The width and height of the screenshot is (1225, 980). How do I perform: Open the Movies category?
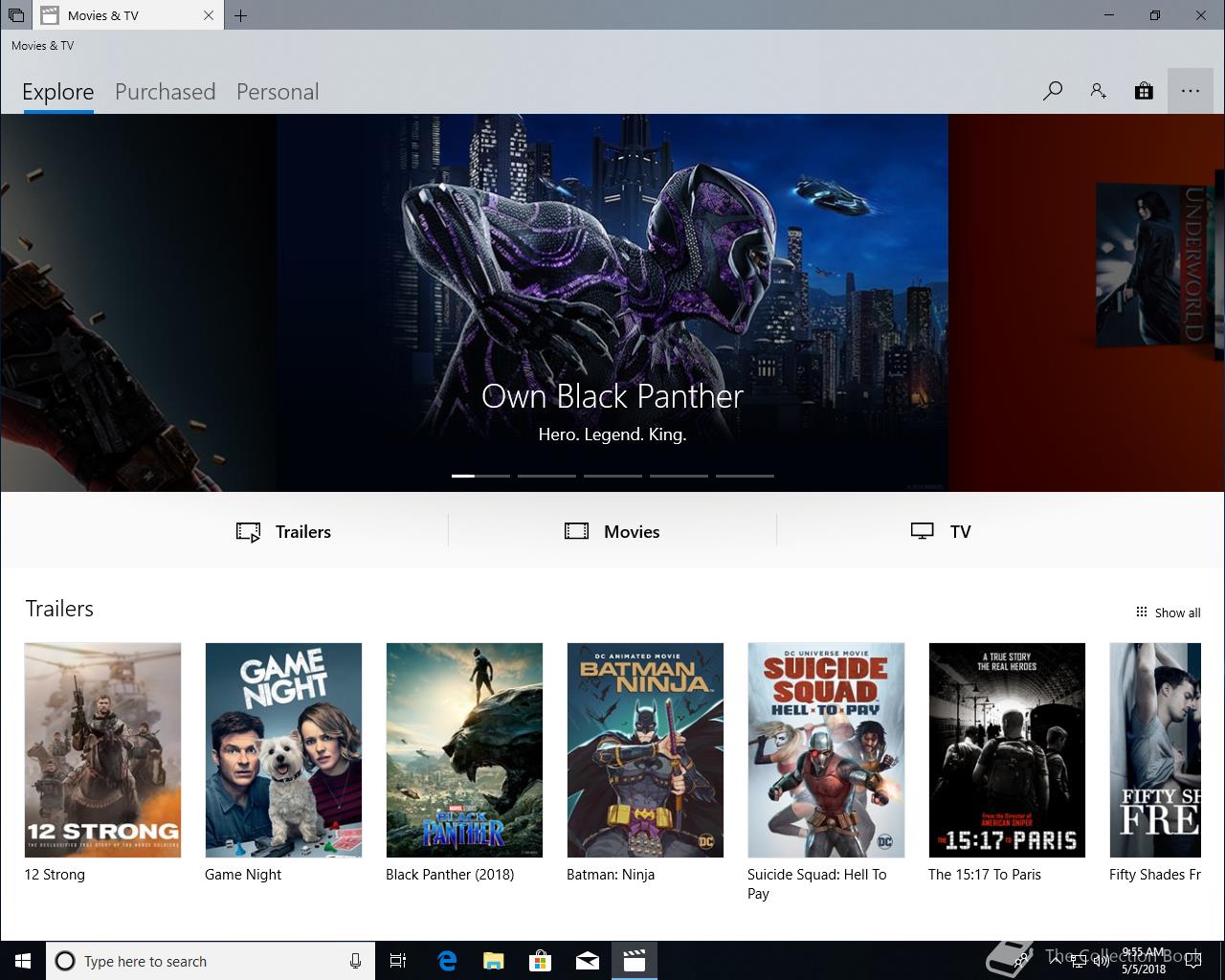tap(612, 532)
